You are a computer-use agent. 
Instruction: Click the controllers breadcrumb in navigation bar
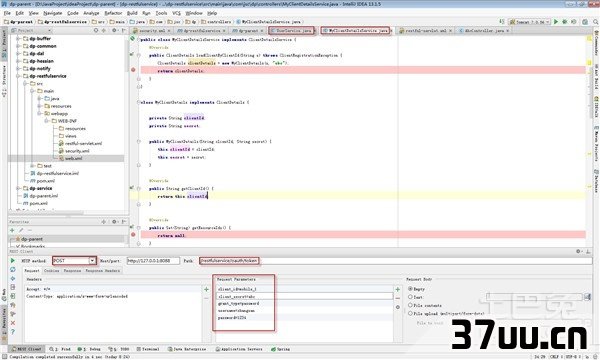click(216, 22)
